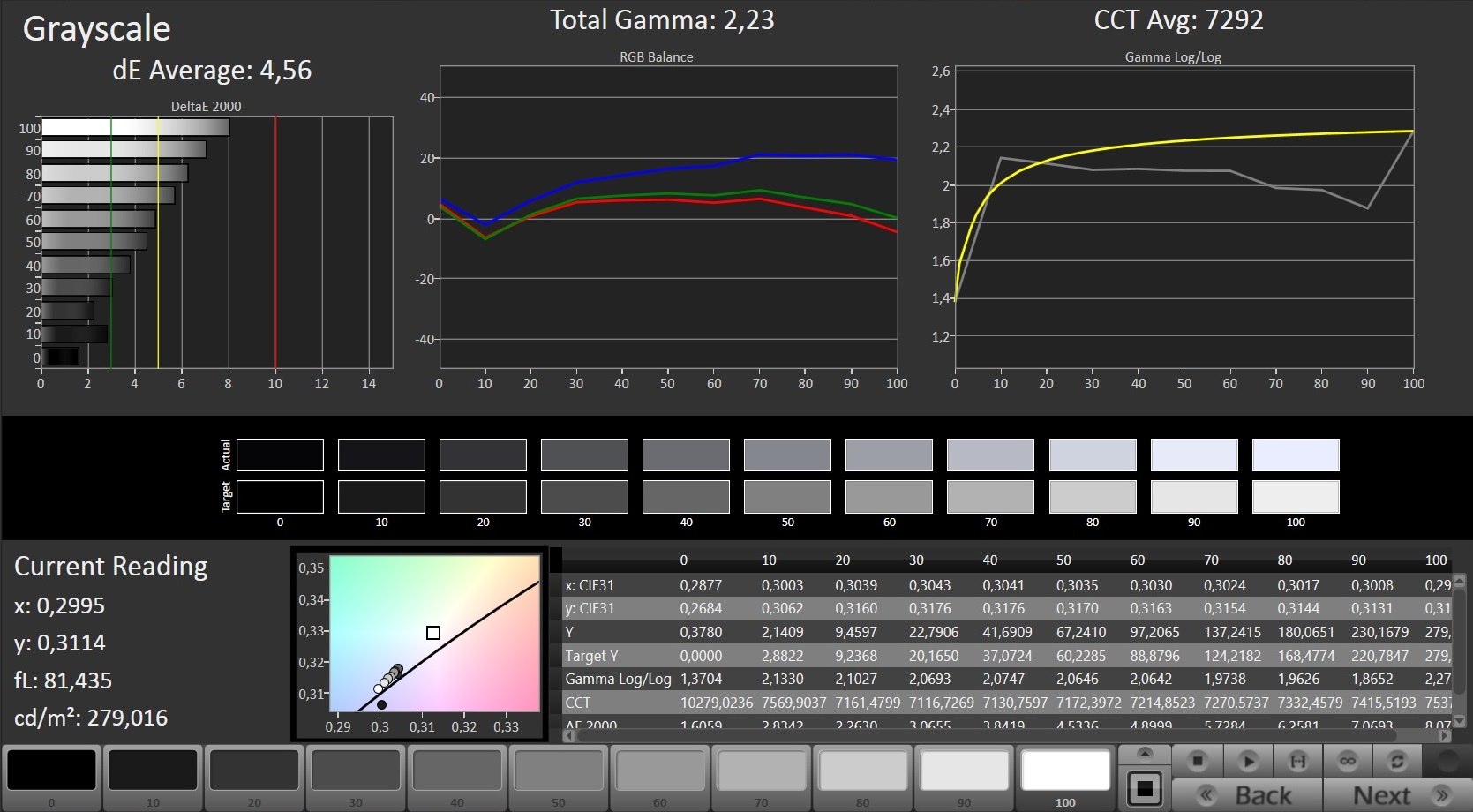The image size is (1473, 812).
Task: Select the 100 percent white patch button
Action: pos(1065,771)
